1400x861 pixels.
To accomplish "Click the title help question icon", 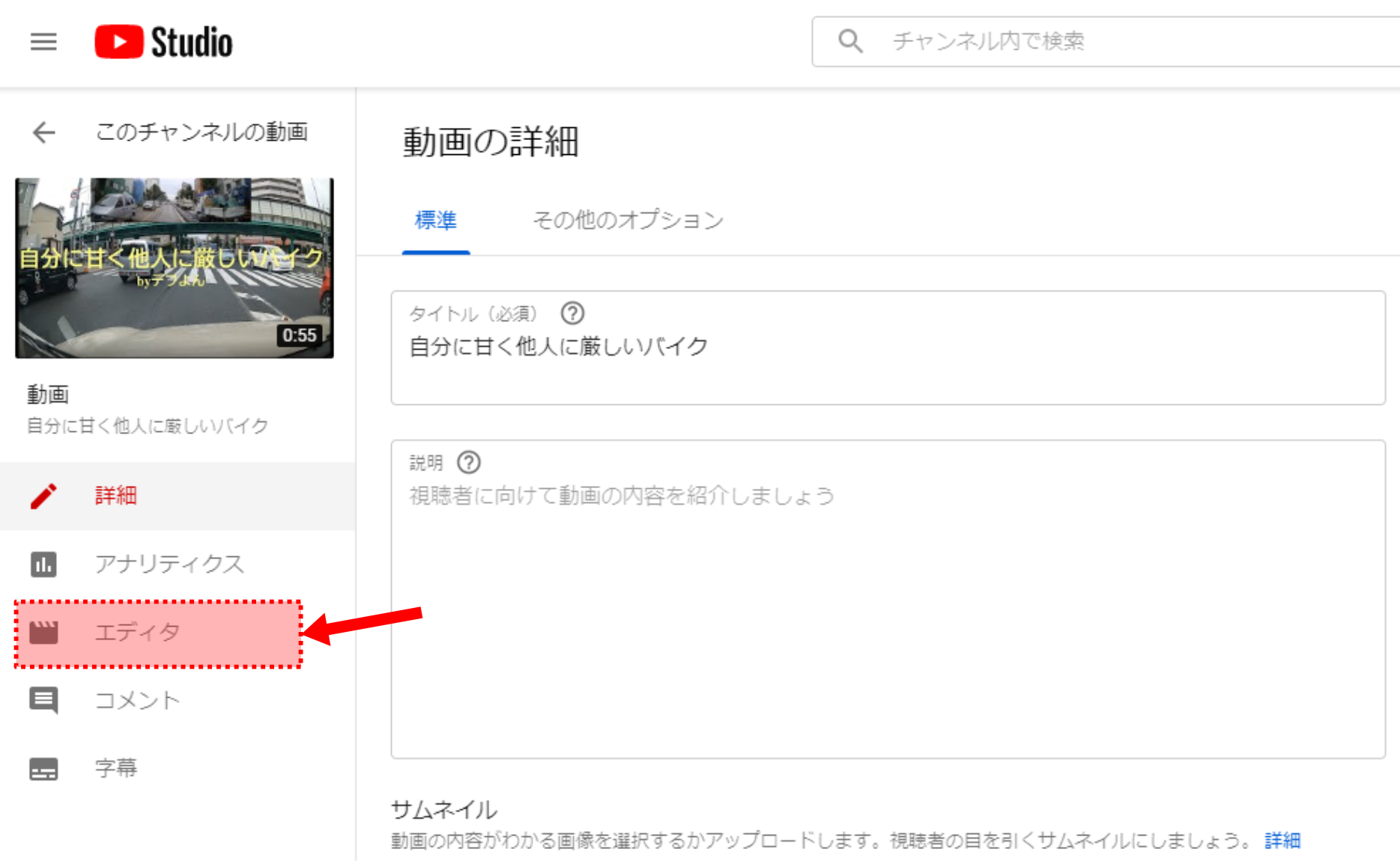I will point(573,313).
